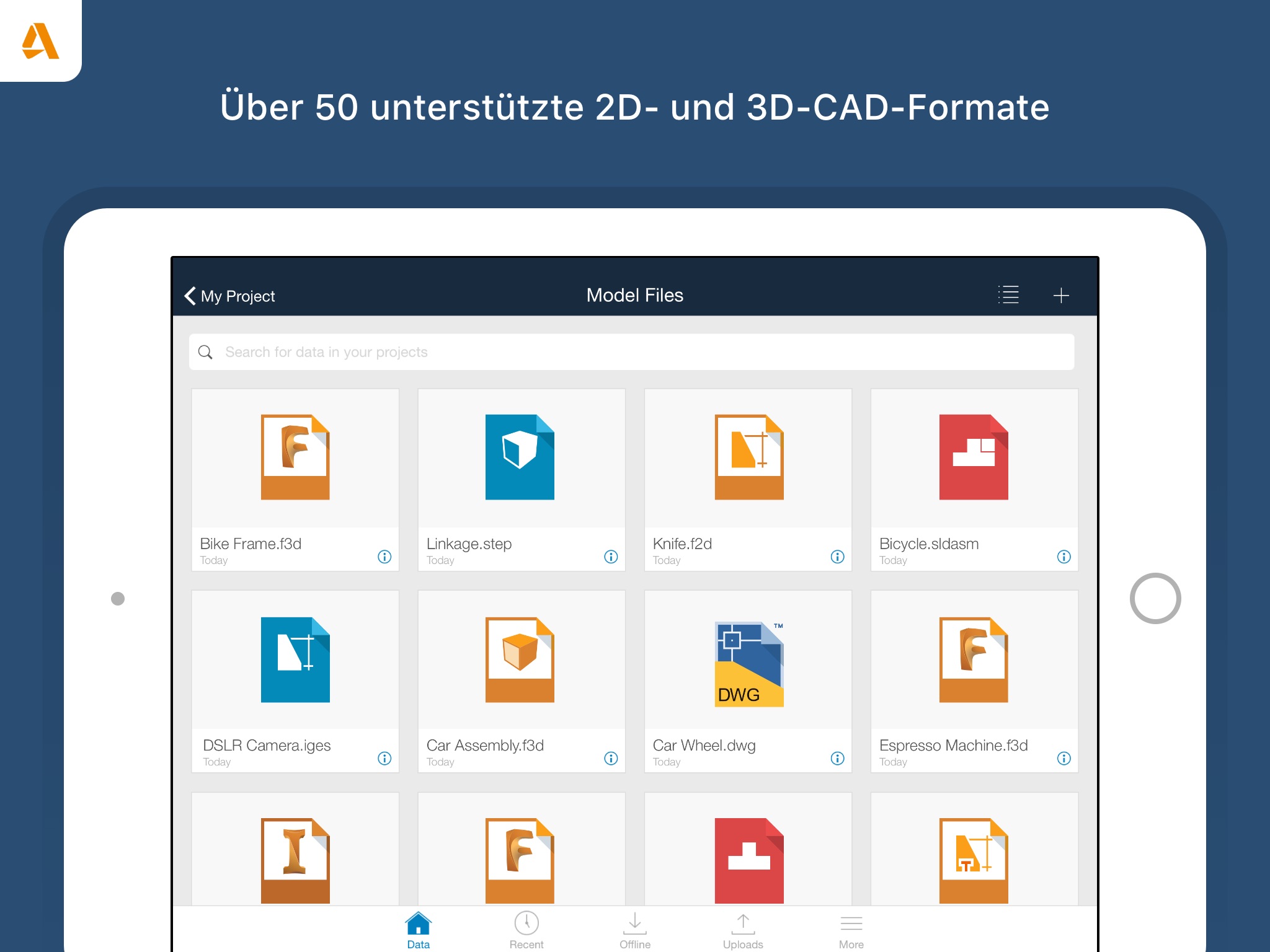Tap the plus icon to add a file
This screenshot has height=952, width=1270.
pos(1060,295)
